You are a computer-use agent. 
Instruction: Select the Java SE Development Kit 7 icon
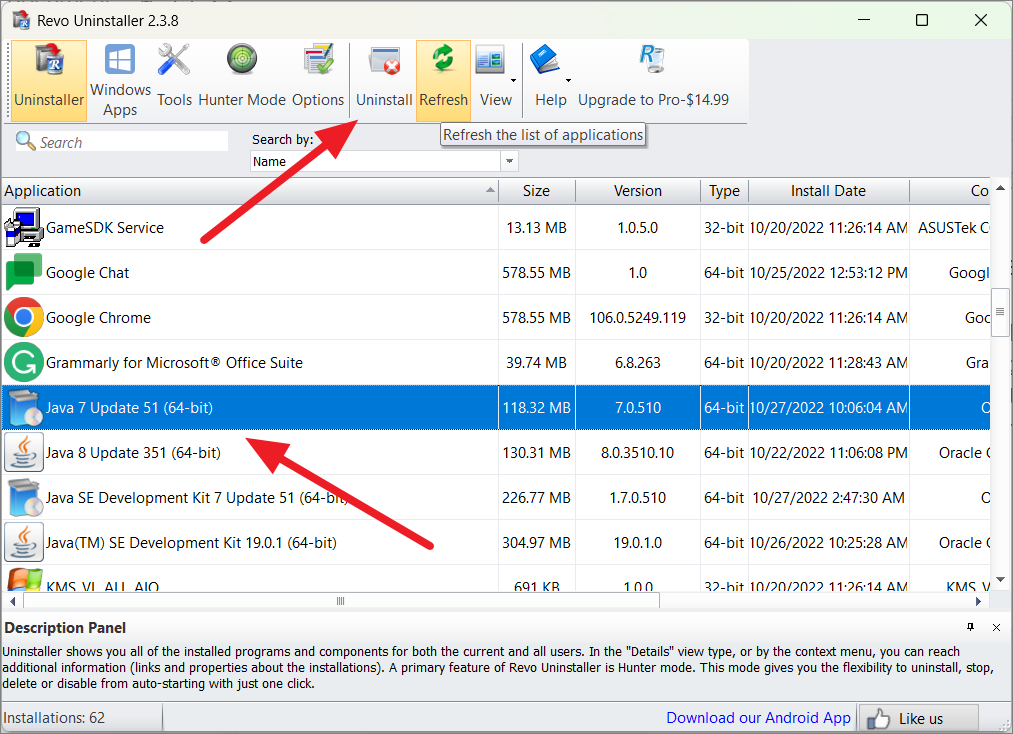(x=24, y=498)
